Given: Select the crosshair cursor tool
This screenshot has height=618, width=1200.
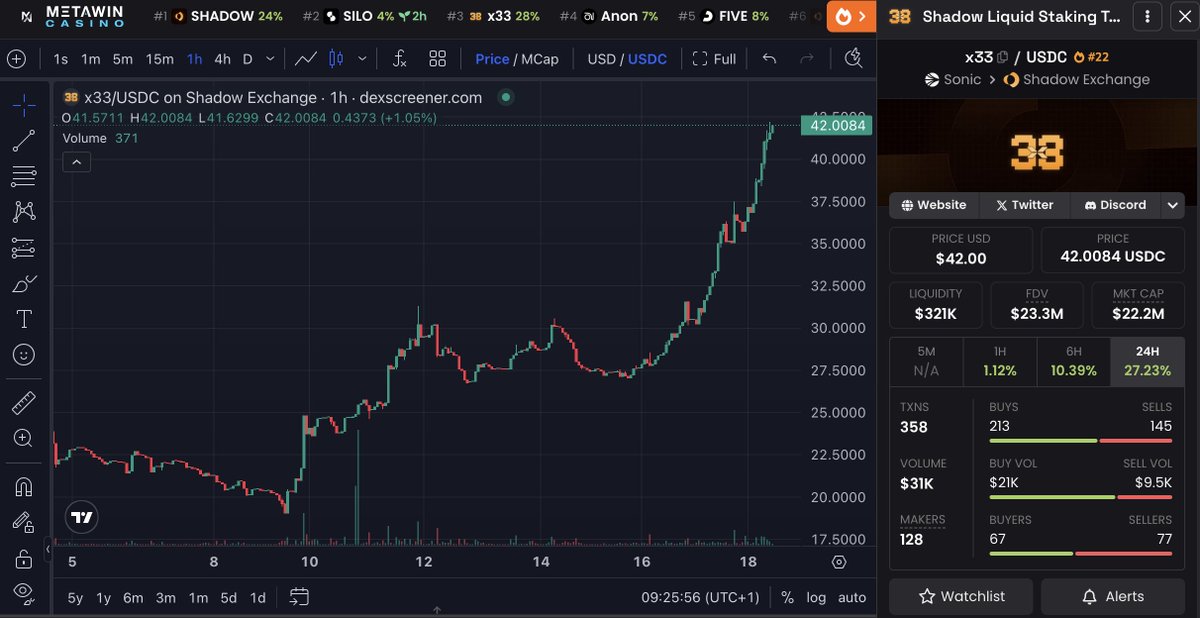Looking at the screenshot, I should point(24,105).
